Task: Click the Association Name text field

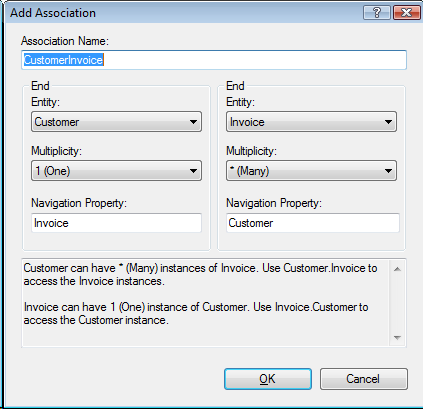Action: click(214, 60)
